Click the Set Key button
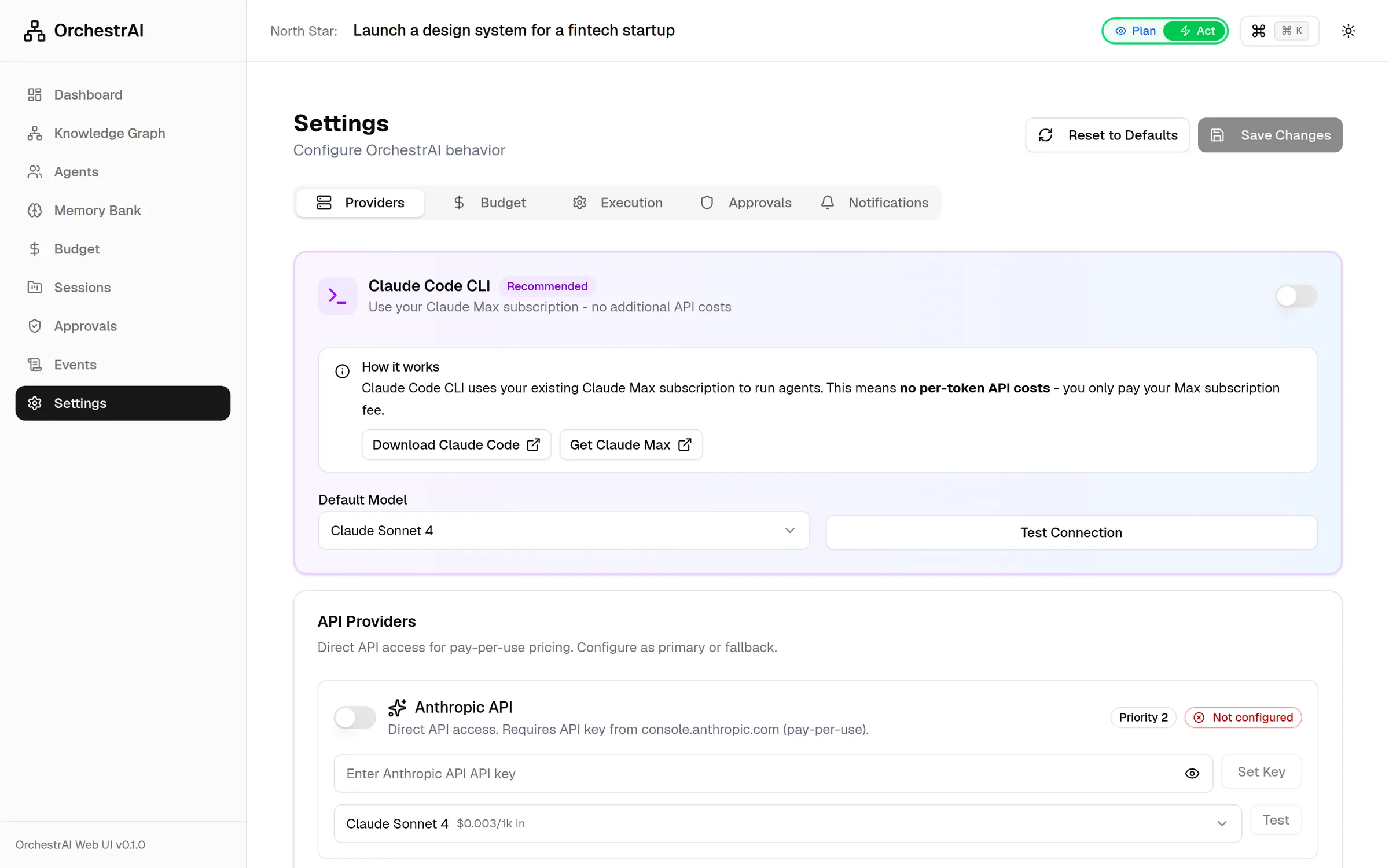Viewport: 1389px width, 868px height. pyautogui.click(x=1261, y=771)
